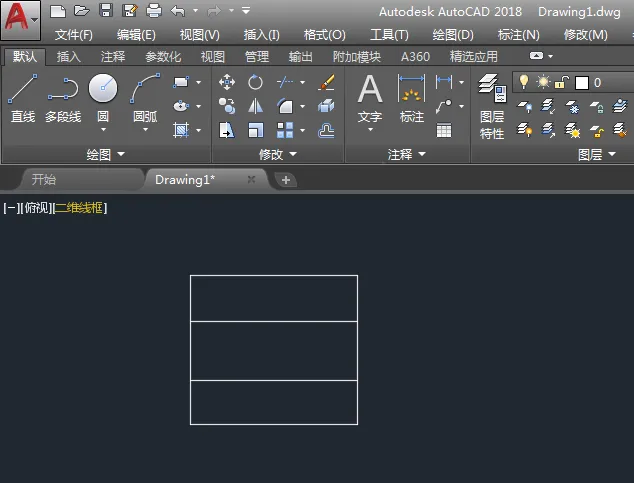Select the Arc tool (圆弧)

145,98
